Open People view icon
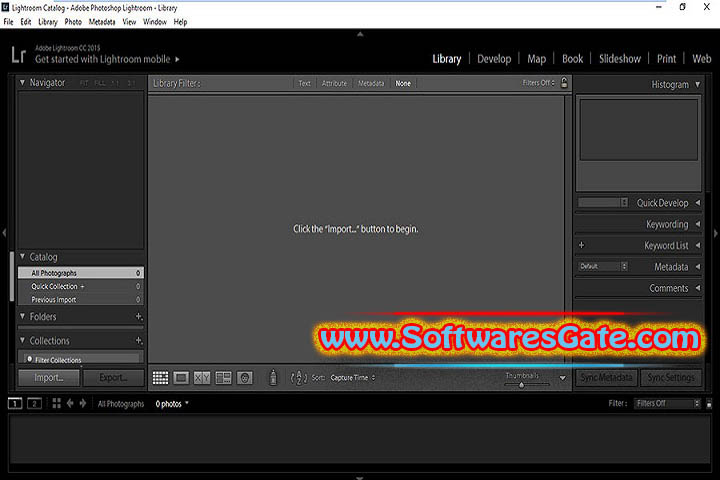 [x=245, y=378]
